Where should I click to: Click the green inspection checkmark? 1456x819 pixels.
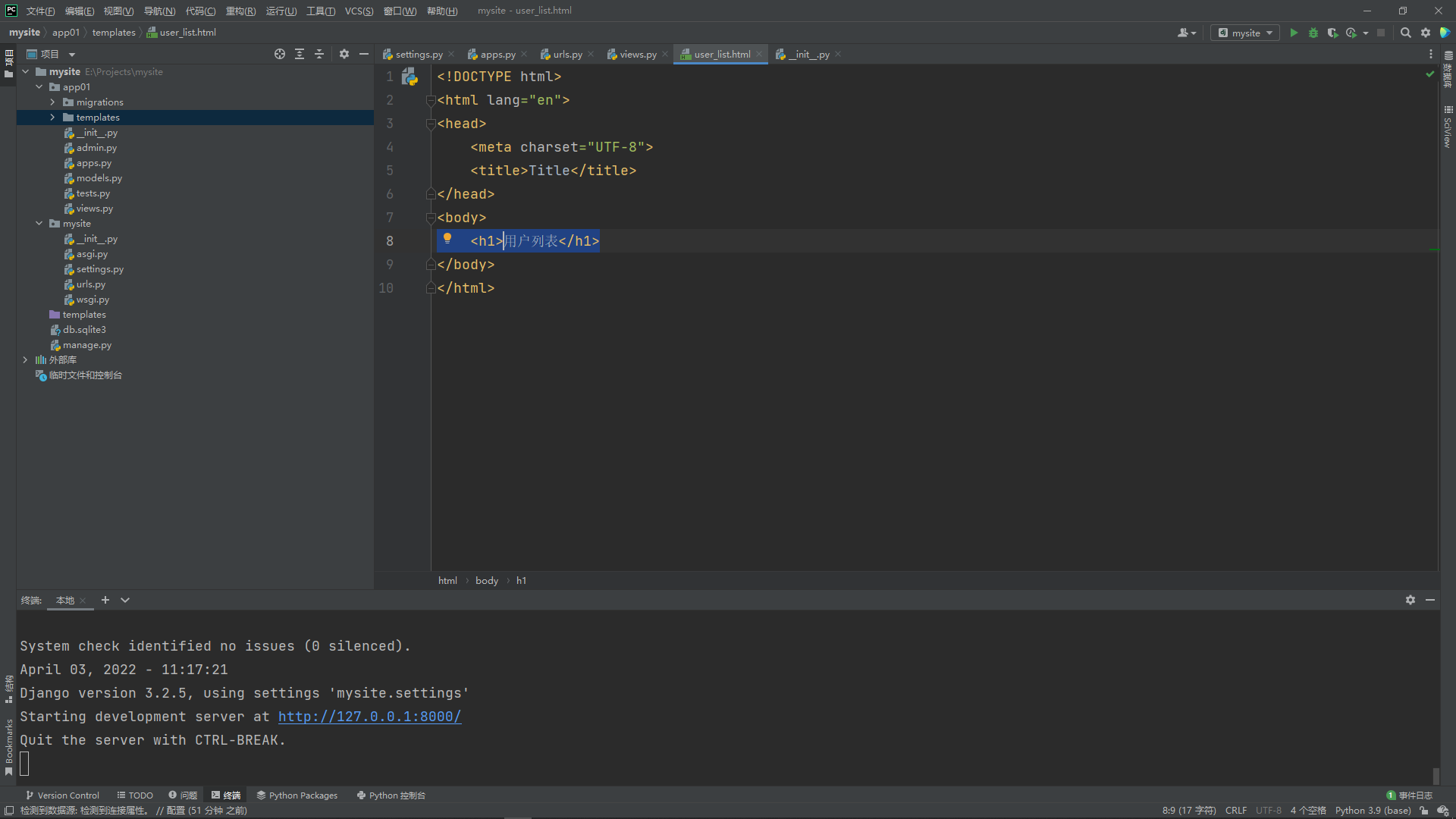coord(1429,74)
